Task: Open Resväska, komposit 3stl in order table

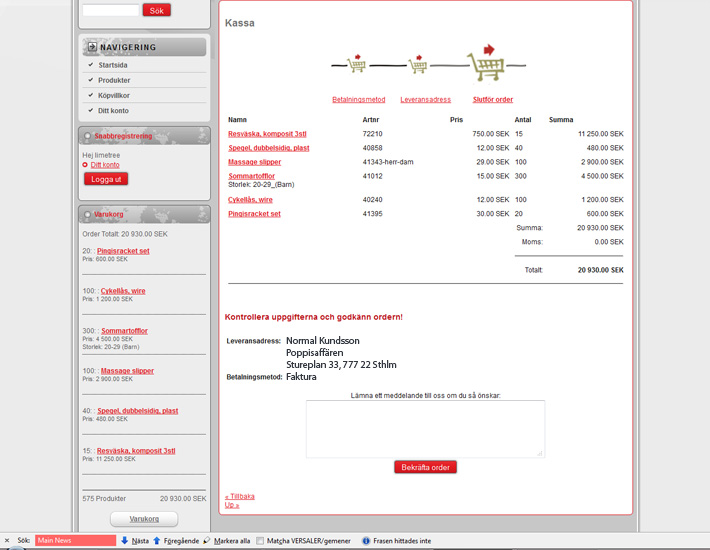Action: pyautogui.click(x=267, y=134)
